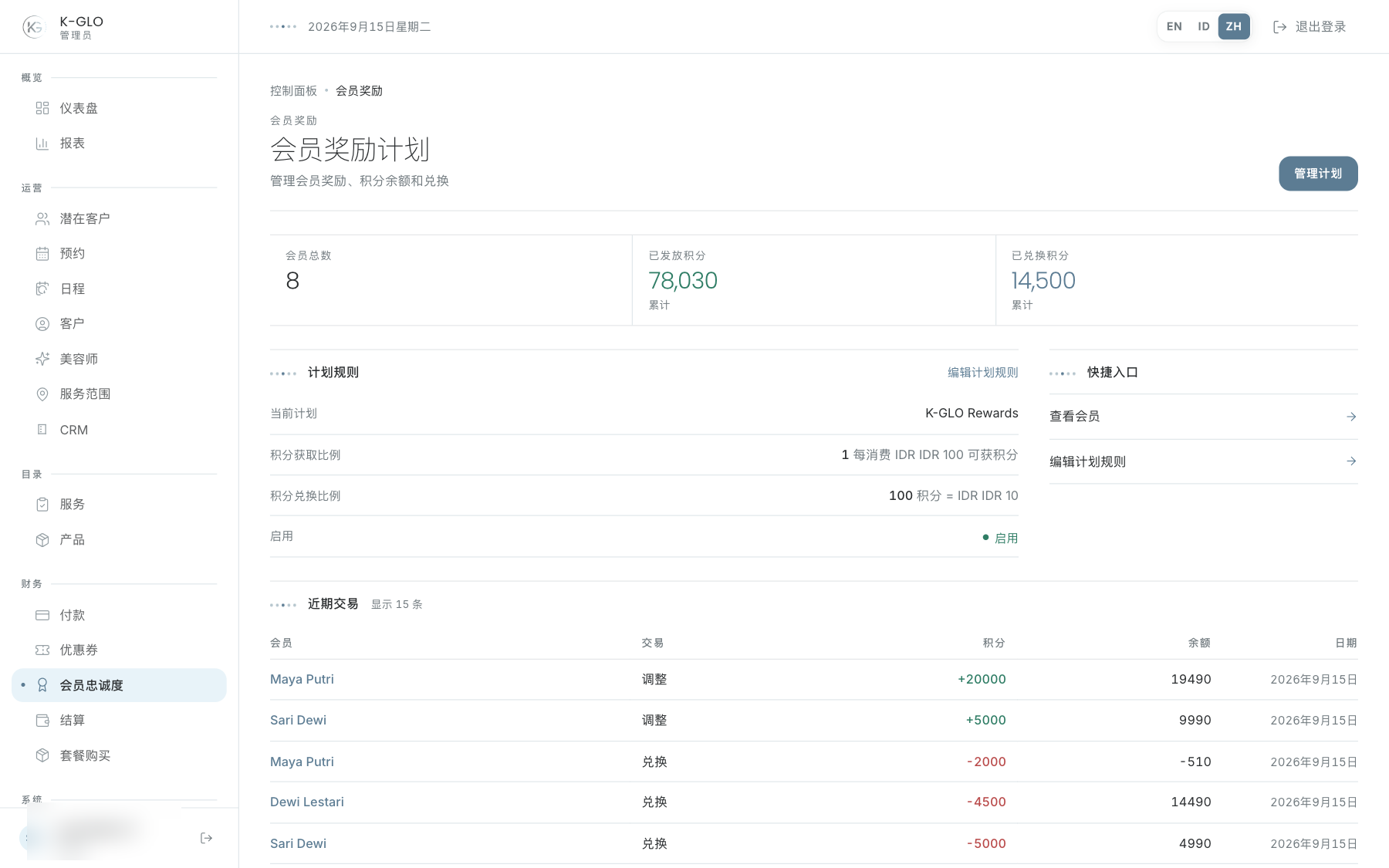
Task: Click the 套餐购买 package icon
Action: tap(42, 755)
